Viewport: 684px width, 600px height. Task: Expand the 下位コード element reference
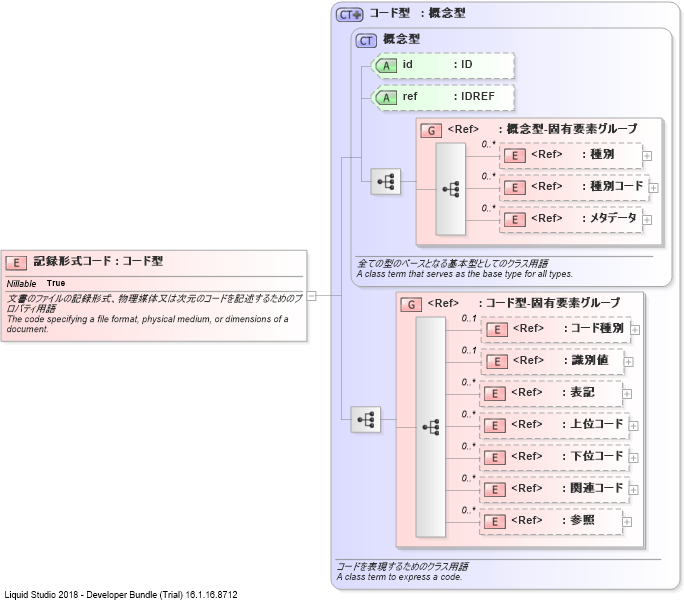point(634,458)
